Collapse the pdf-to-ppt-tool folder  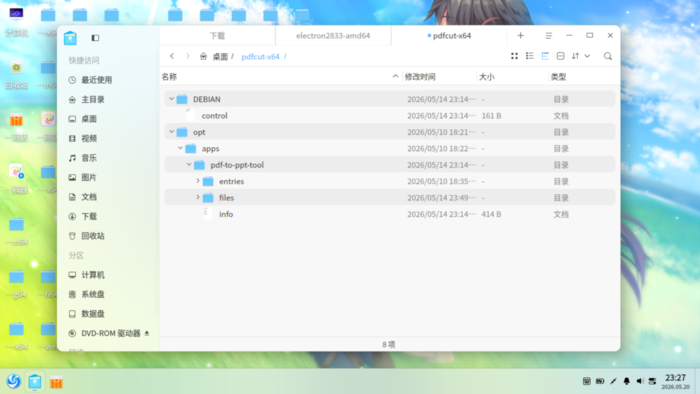(189, 165)
